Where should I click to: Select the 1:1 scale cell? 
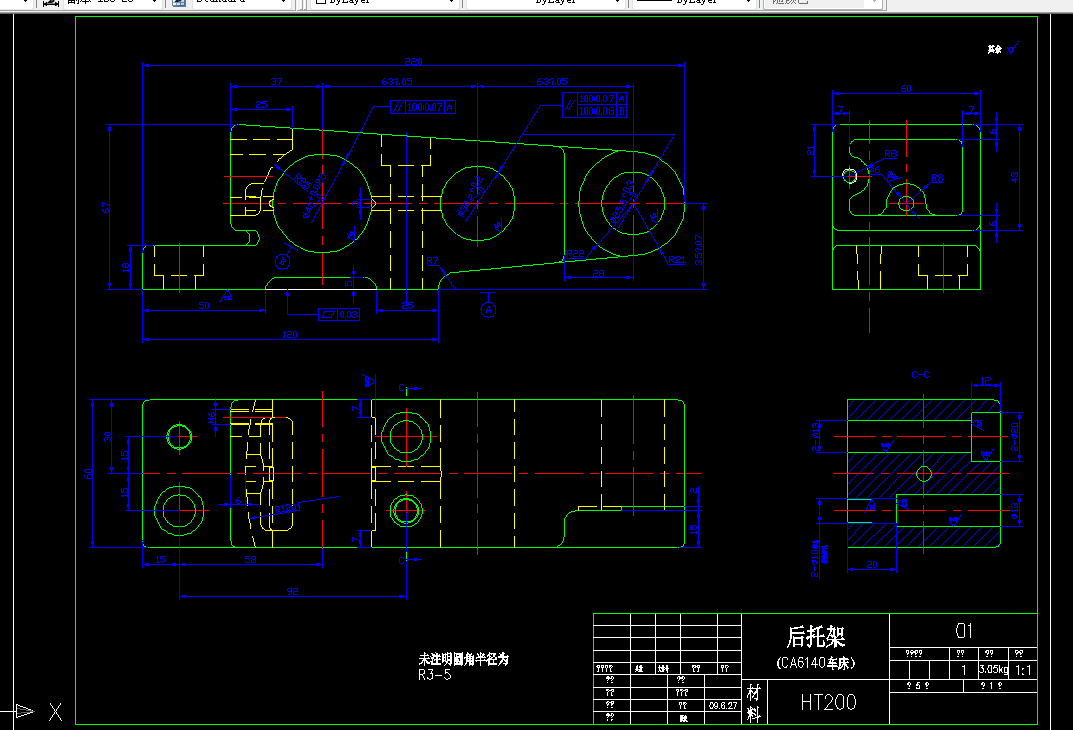[1023, 670]
